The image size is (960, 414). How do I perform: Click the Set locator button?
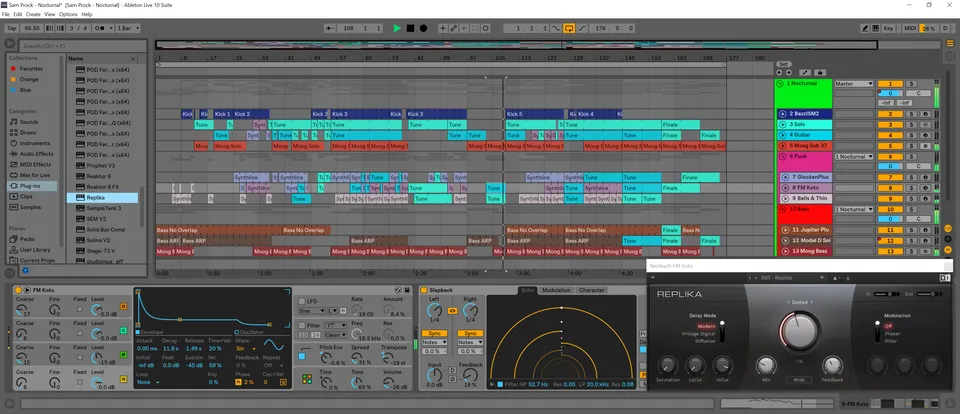784,64
